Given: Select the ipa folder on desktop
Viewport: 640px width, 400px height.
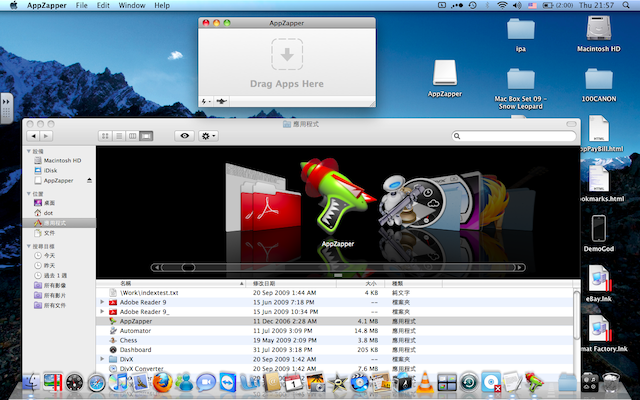Looking at the screenshot, I should [520, 35].
